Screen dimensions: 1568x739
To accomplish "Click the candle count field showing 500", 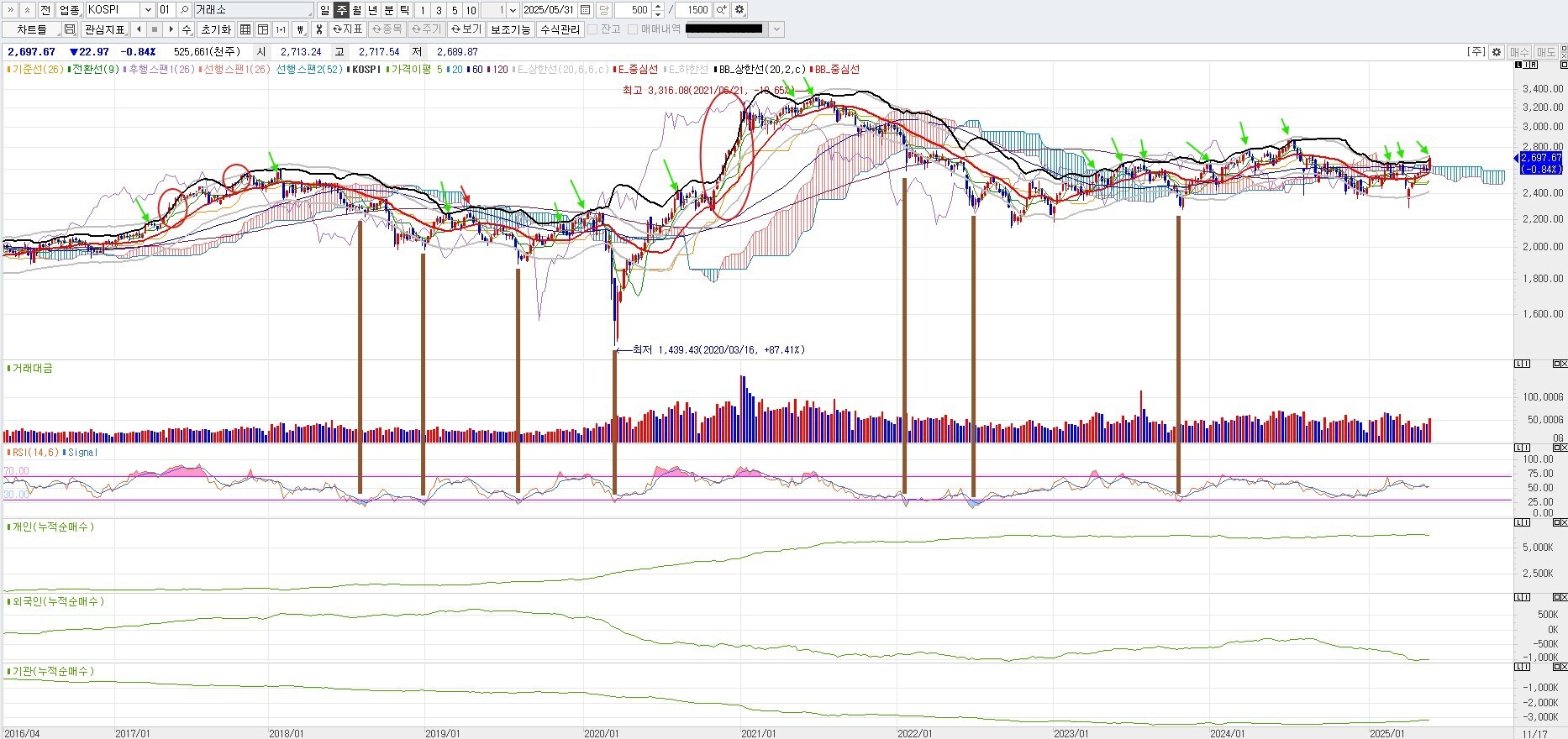I will tap(634, 10).
